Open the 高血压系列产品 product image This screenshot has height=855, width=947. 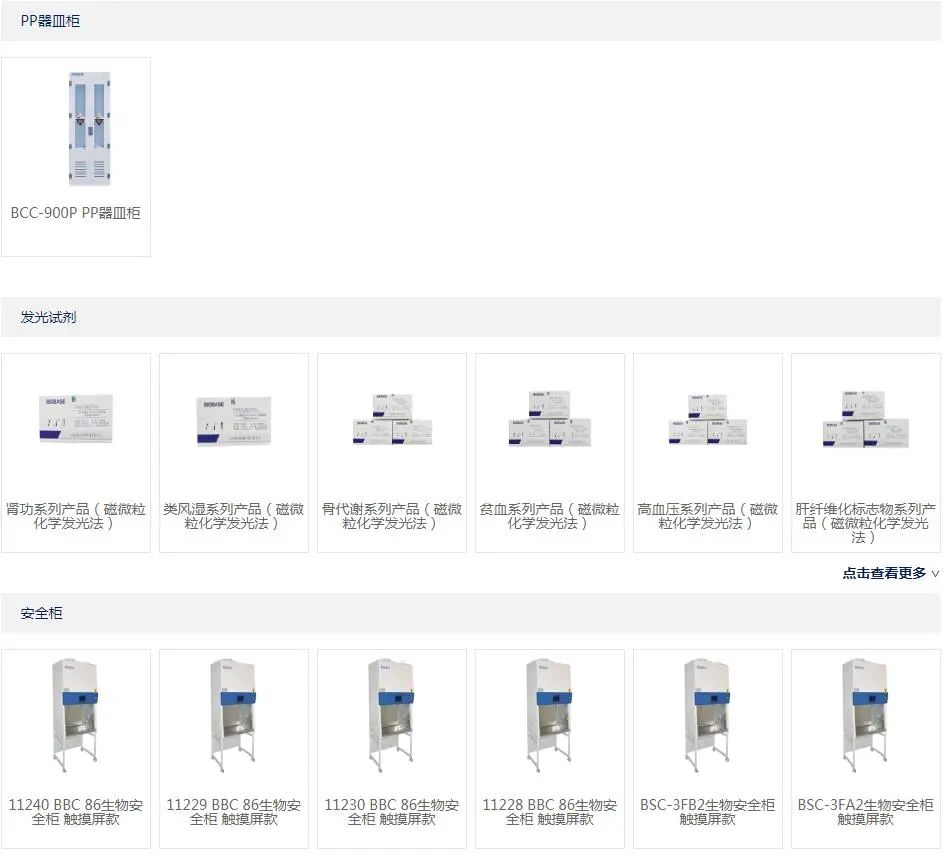click(708, 418)
